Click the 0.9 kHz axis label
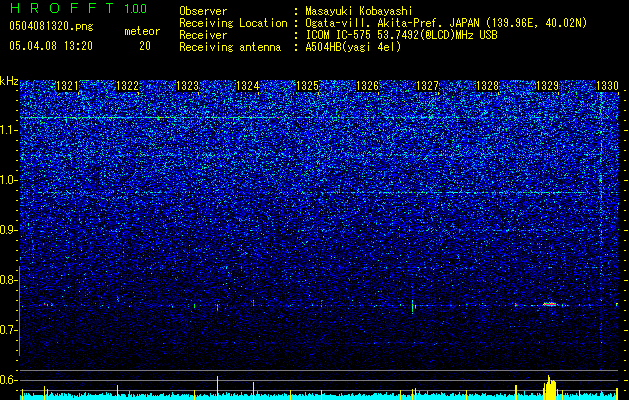Viewport: 629px width, 400px height. (x=9, y=230)
